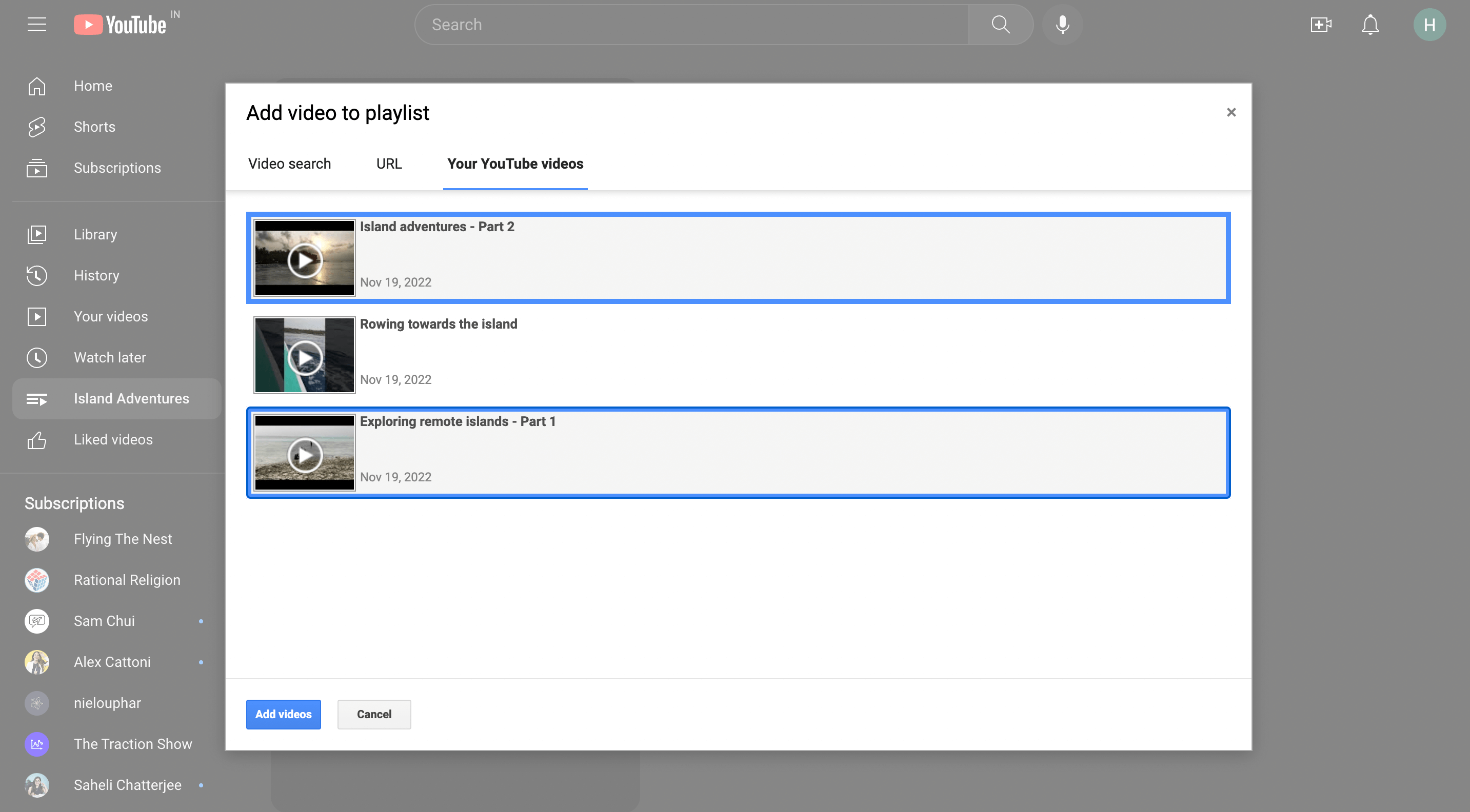Open Liked videos section in sidebar
This screenshot has height=812, width=1470.
click(x=113, y=439)
